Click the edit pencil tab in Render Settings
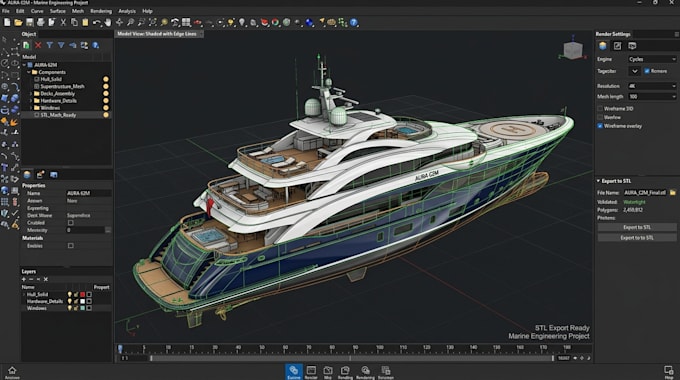This screenshot has height=380, width=680. click(x=618, y=46)
